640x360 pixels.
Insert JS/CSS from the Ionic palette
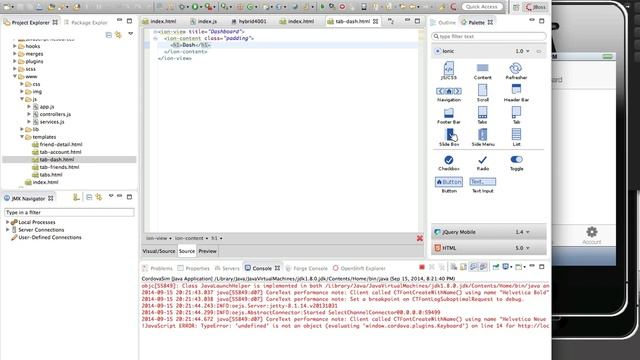point(449,71)
